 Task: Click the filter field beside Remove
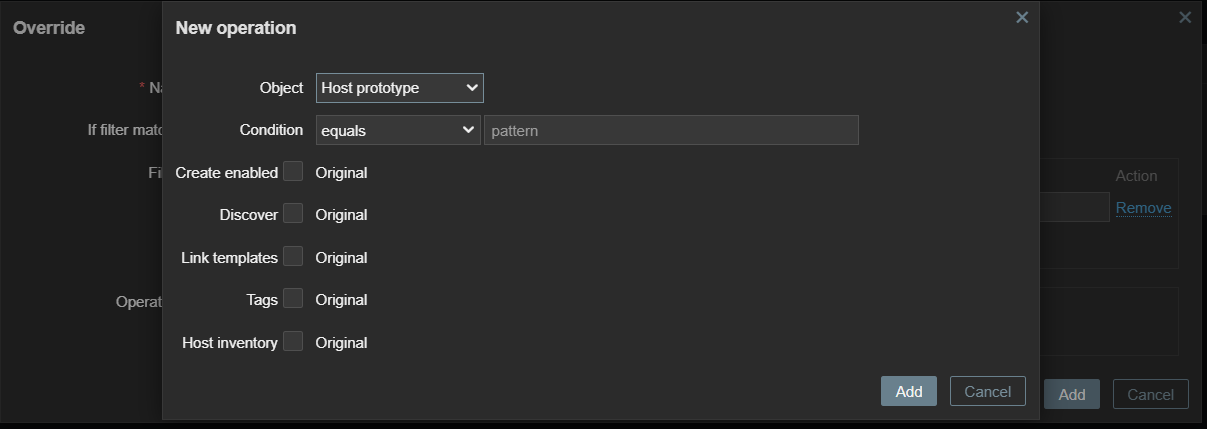(1074, 207)
